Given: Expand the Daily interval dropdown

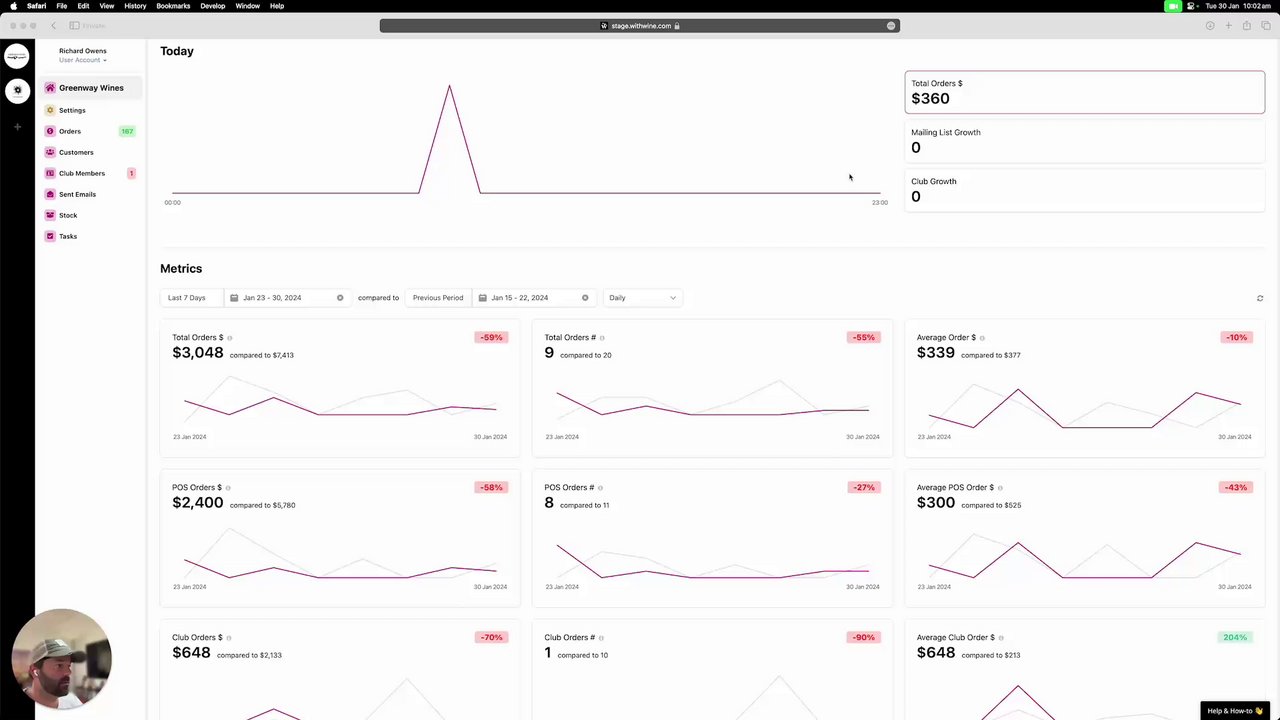Looking at the screenshot, I should (x=642, y=298).
